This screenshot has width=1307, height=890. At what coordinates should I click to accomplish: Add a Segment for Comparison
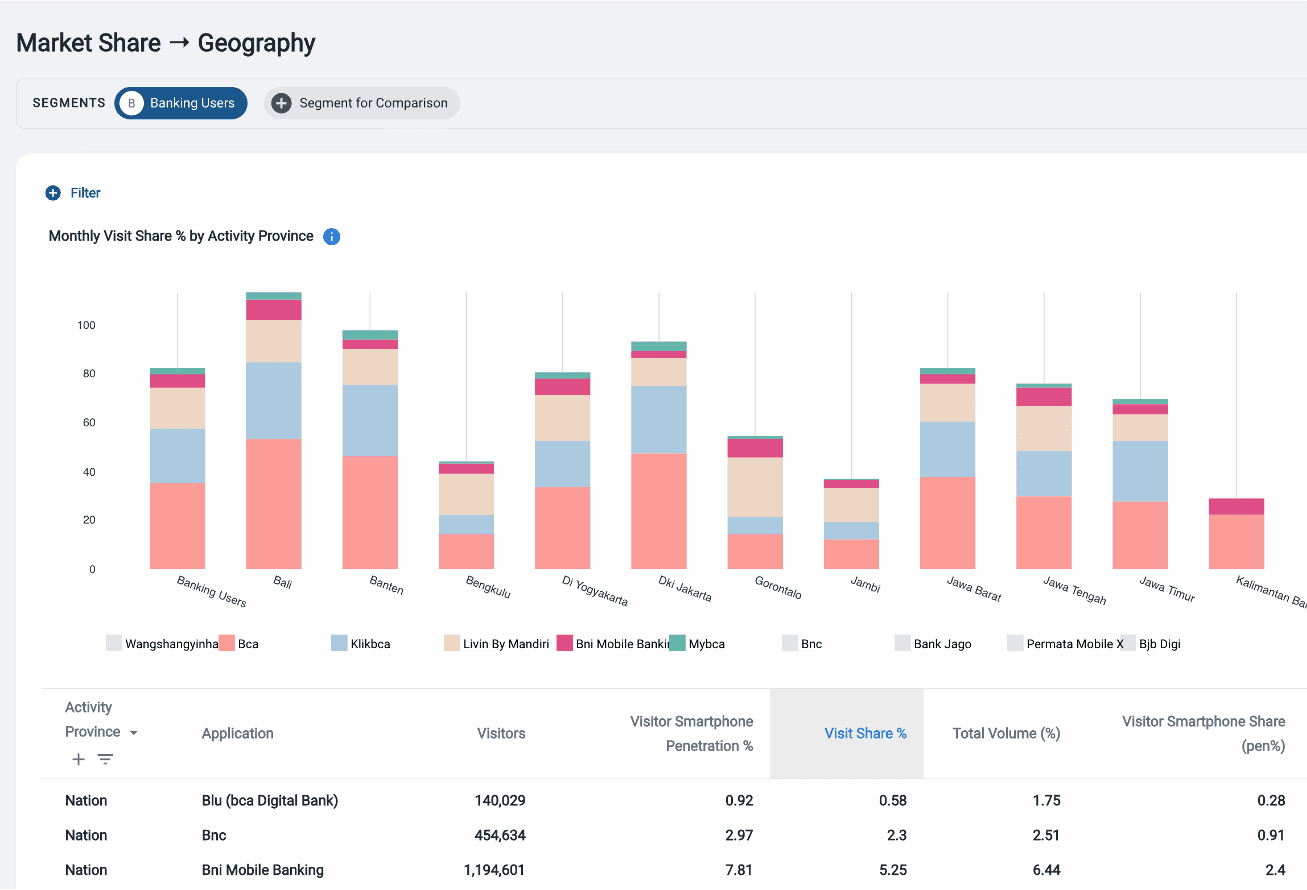pyautogui.click(x=362, y=103)
